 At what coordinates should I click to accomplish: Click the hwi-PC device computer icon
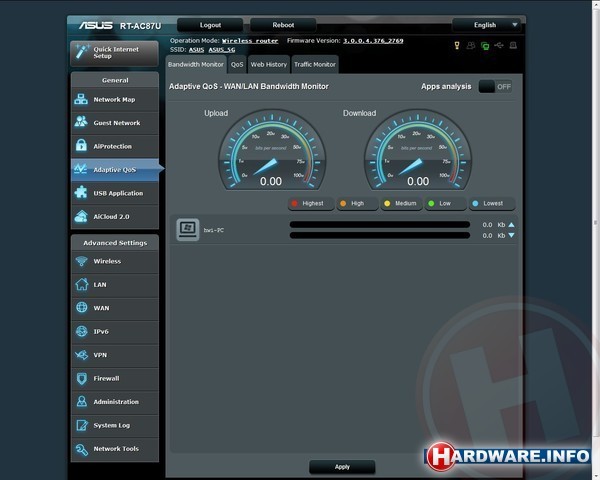tap(188, 230)
